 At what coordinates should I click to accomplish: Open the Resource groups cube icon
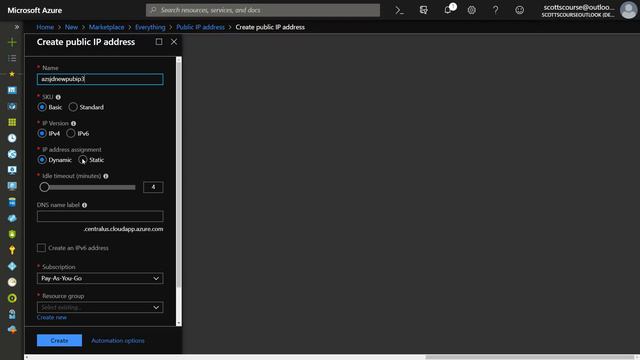pyautogui.click(x=12, y=106)
